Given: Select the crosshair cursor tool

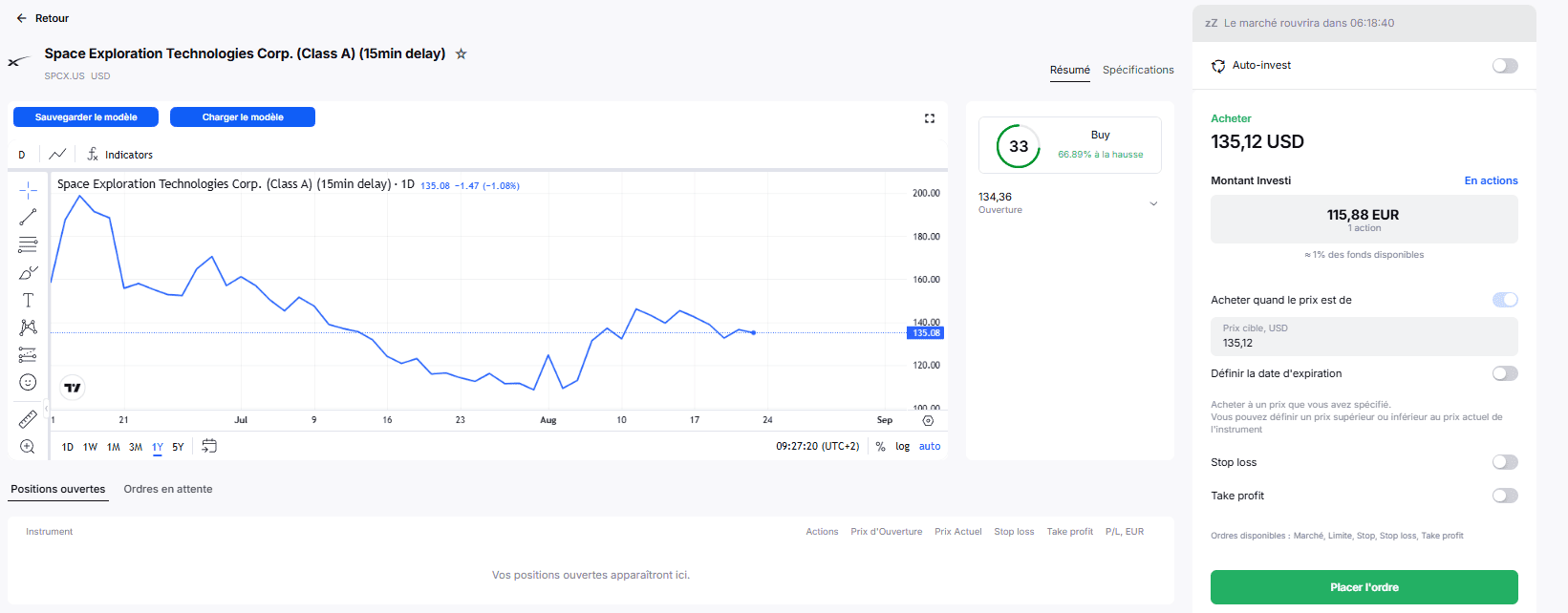Looking at the screenshot, I should (28, 189).
